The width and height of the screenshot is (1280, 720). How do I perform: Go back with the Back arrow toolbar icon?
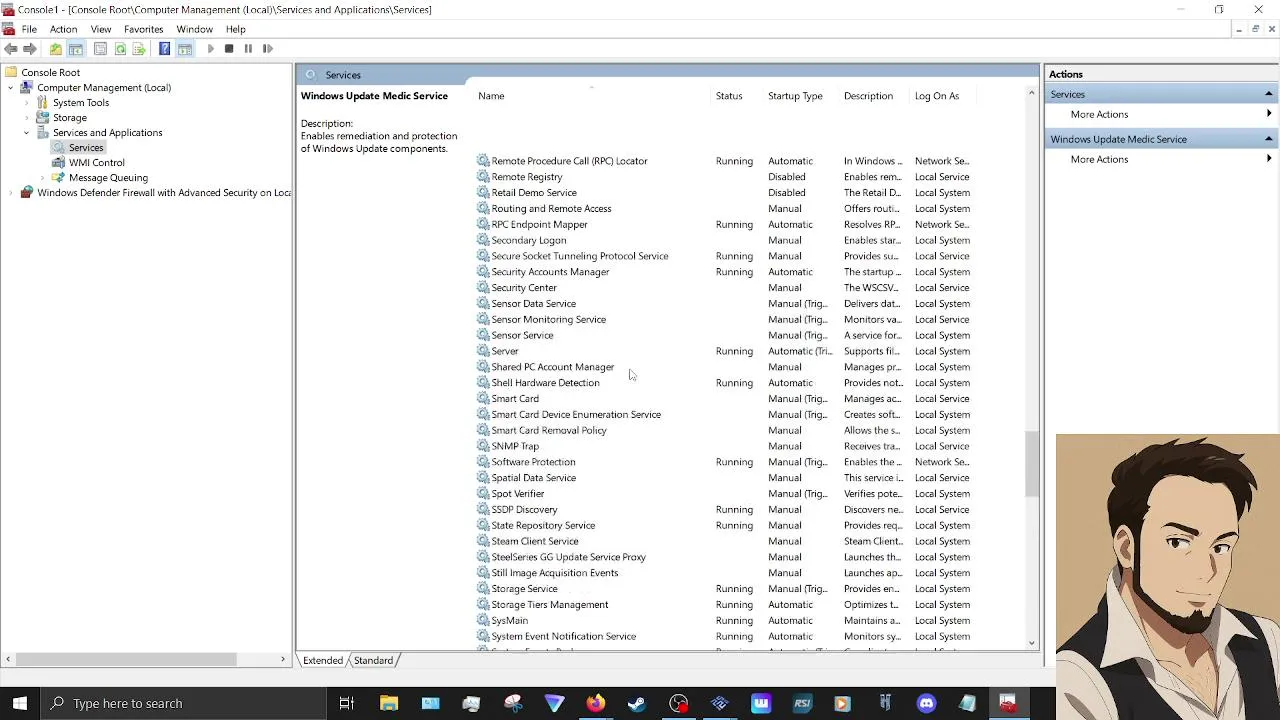(x=10, y=48)
